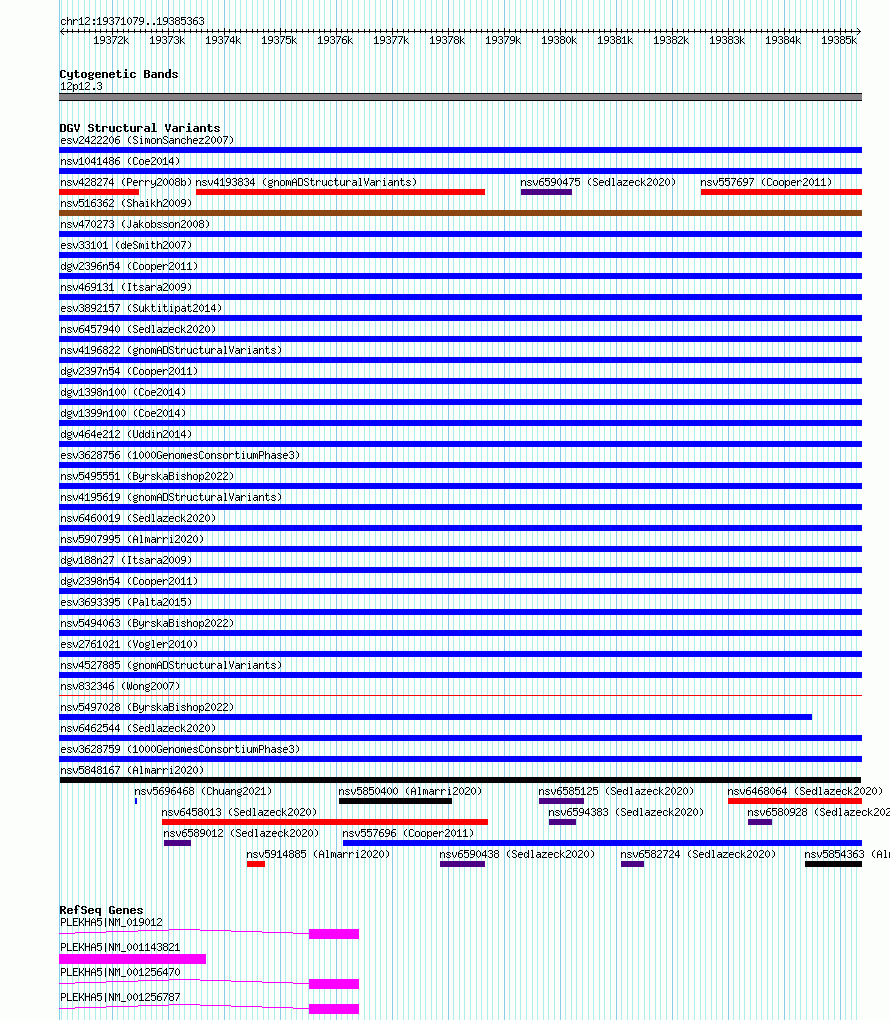Select the dgv188n27 Itsara2009 label
The height and width of the screenshot is (1020, 890).
[x=126, y=559]
